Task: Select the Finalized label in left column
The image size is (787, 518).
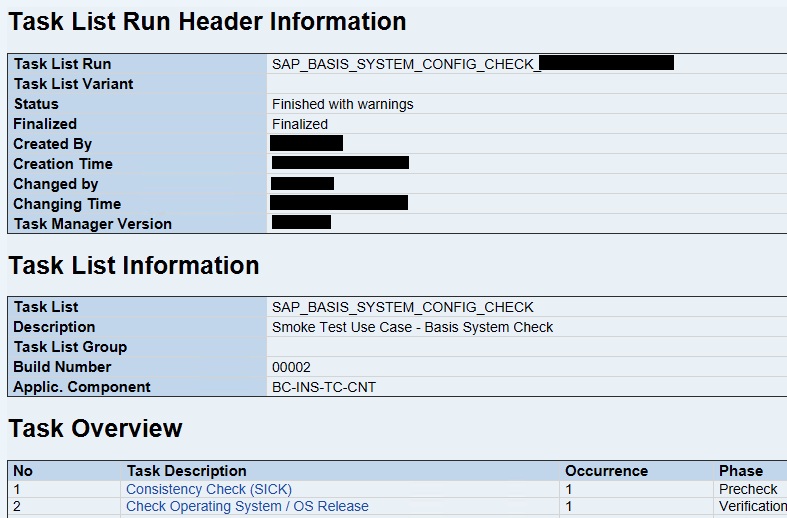Action: (x=45, y=124)
